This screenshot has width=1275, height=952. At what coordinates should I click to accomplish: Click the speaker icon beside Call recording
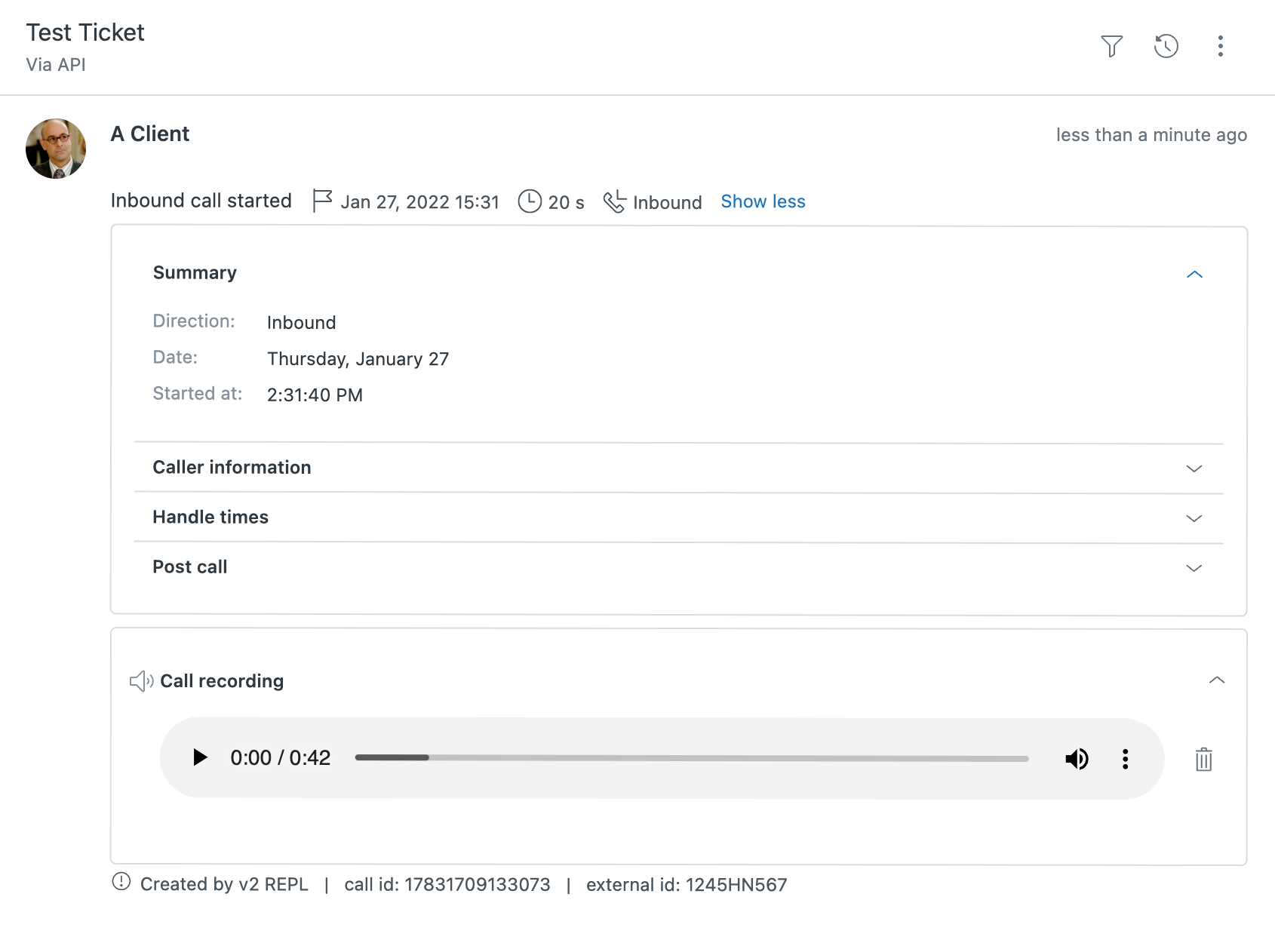click(141, 681)
